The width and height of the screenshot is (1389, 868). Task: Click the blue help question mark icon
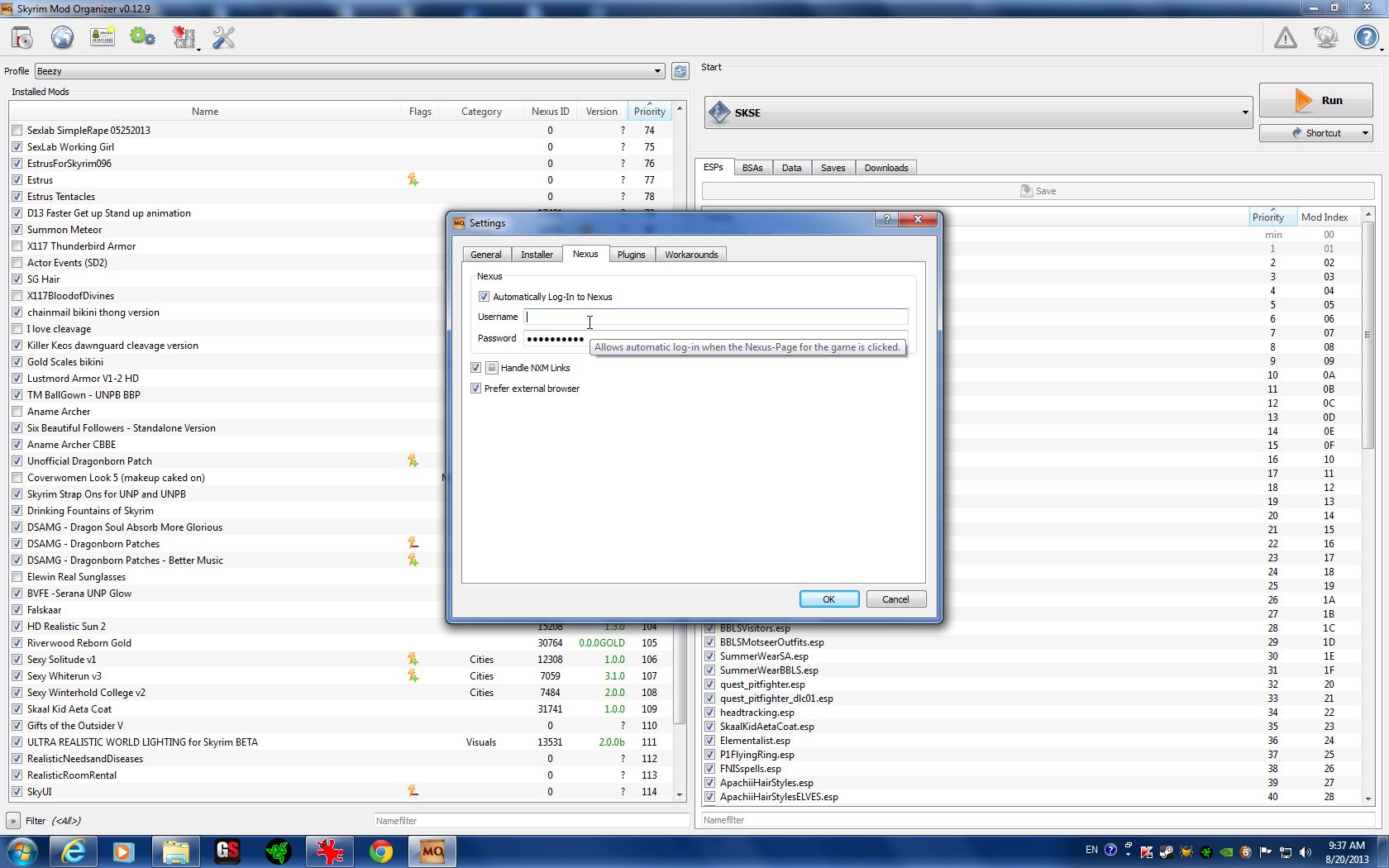click(x=1366, y=38)
